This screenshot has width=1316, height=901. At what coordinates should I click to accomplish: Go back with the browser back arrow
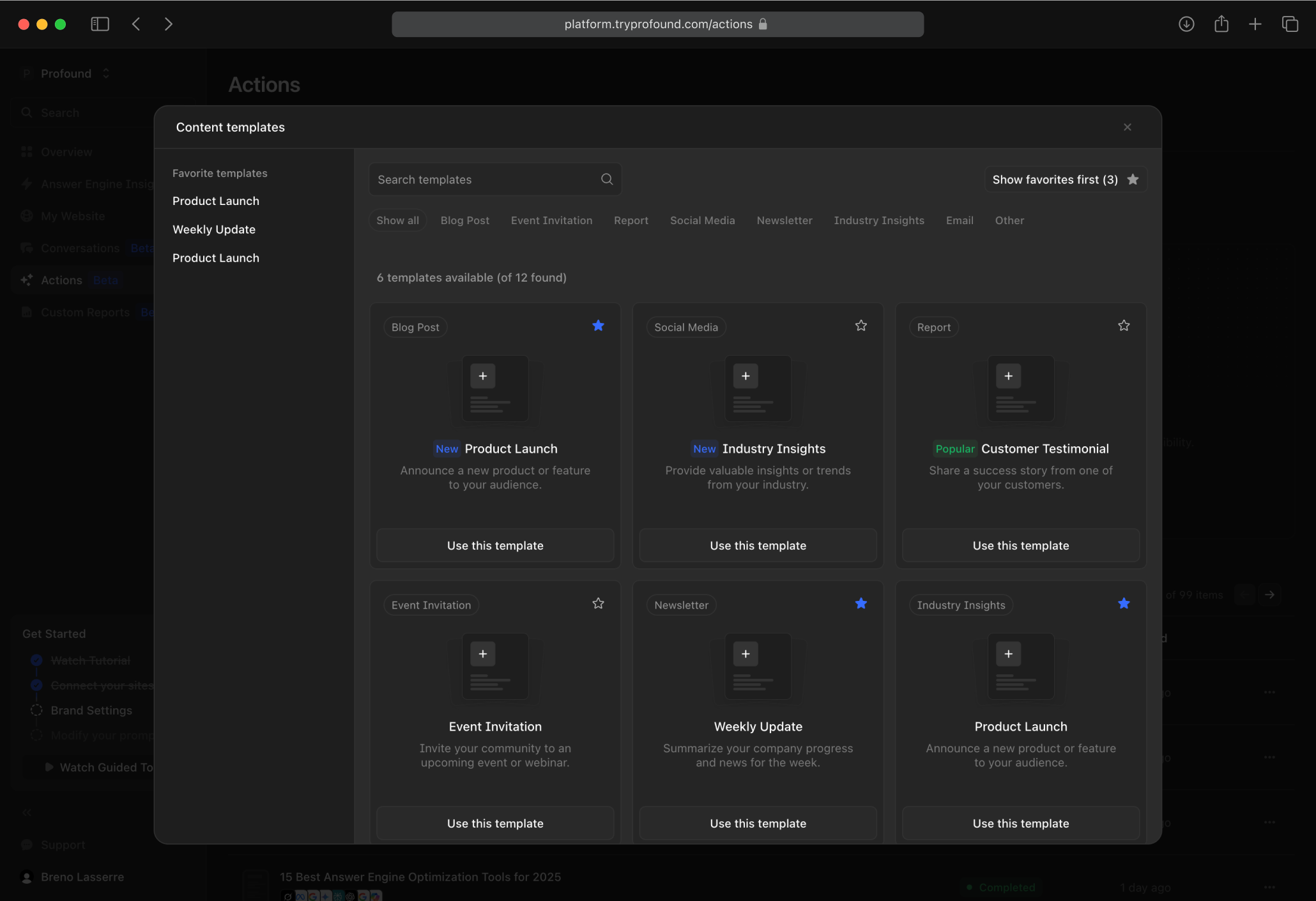(x=136, y=24)
